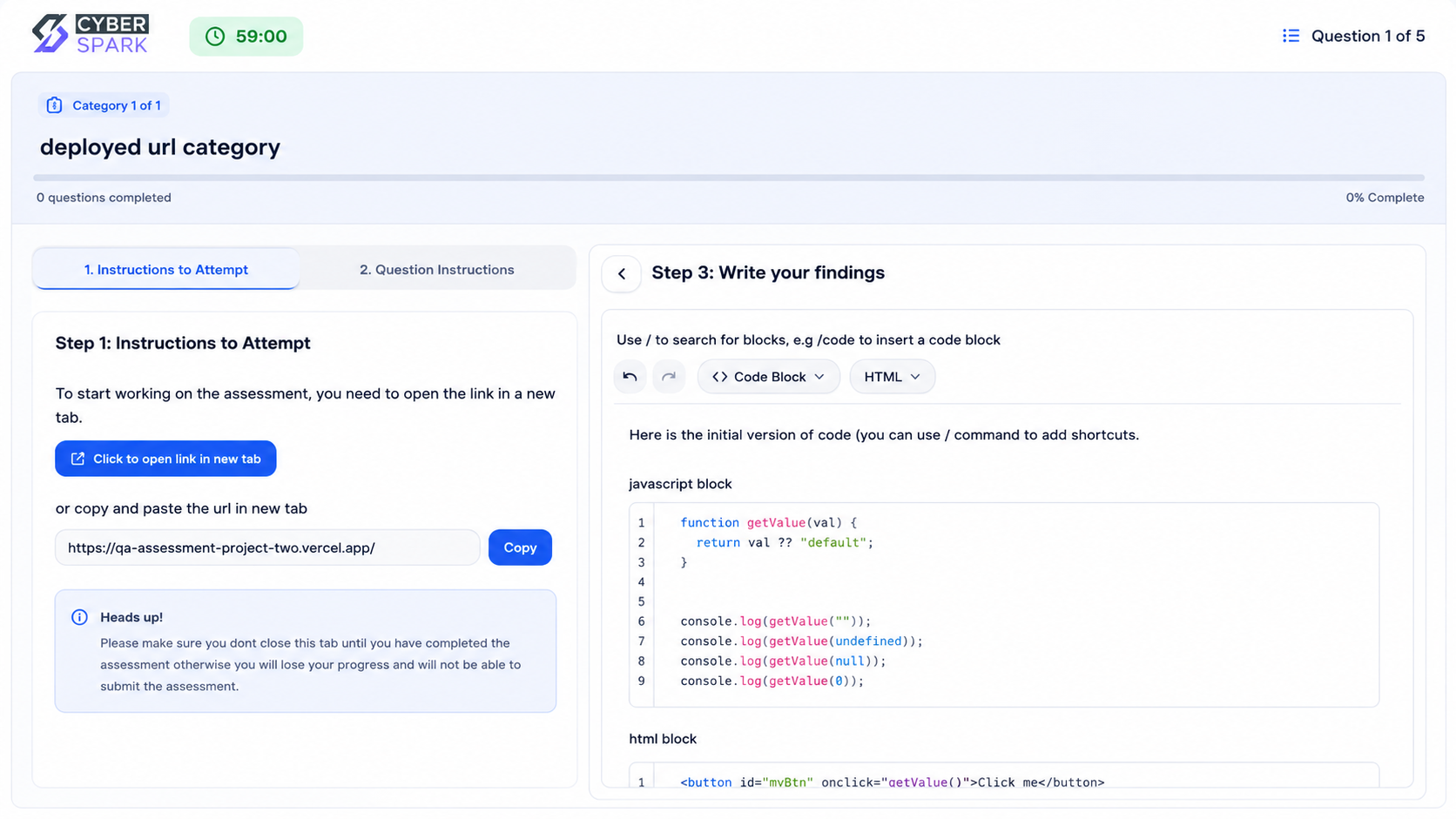The width and height of the screenshot is (1456, 819).
Task: Click the return val ?? "default" line
Action: tap(784, 542)
